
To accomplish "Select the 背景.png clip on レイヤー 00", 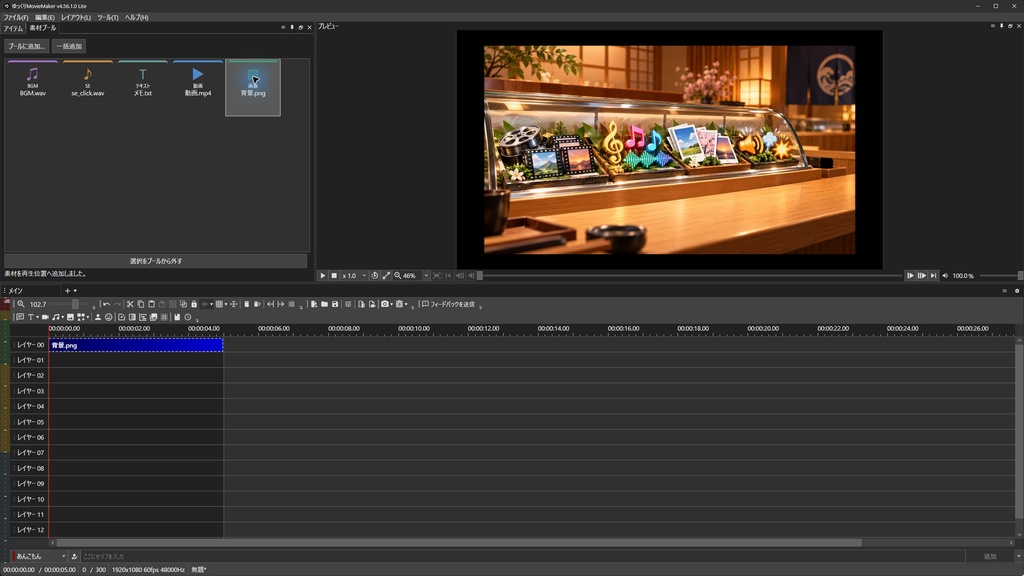I will [136, 345].
